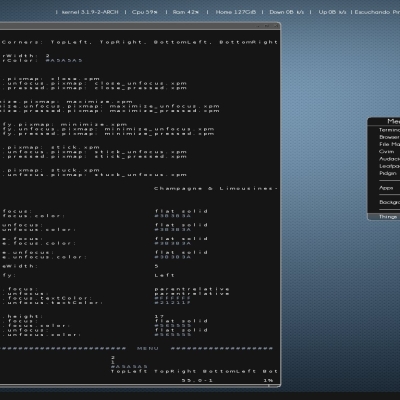Click the kernel 3.1.9-2-ARCH status entry
Screen dimensions: 400x400
click(x=90, y=12)
